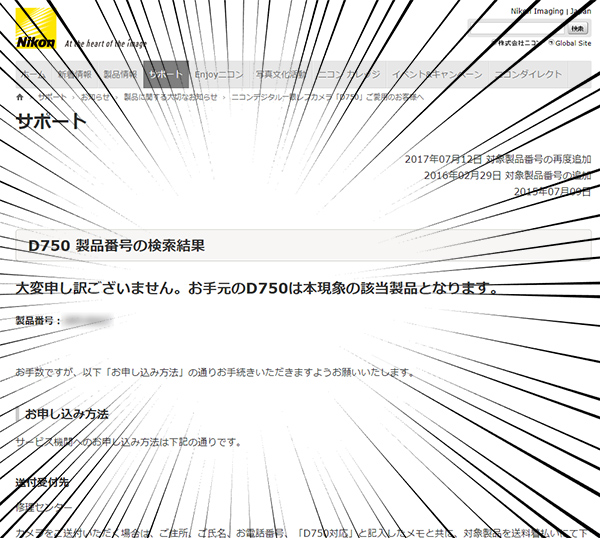Screen dimensions: 600x538
Task: Click the At the heart of the image tagline
Action: pyautogui.click(x=106, y=44)
